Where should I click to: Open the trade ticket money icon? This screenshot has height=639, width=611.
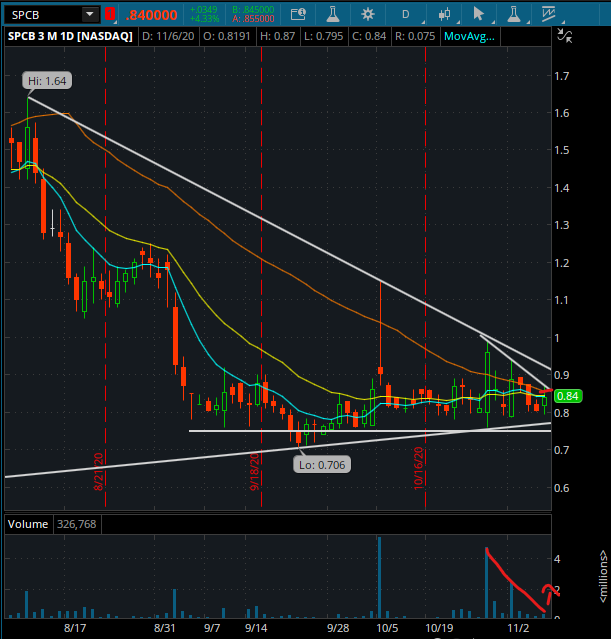click(x=298, y=15)
